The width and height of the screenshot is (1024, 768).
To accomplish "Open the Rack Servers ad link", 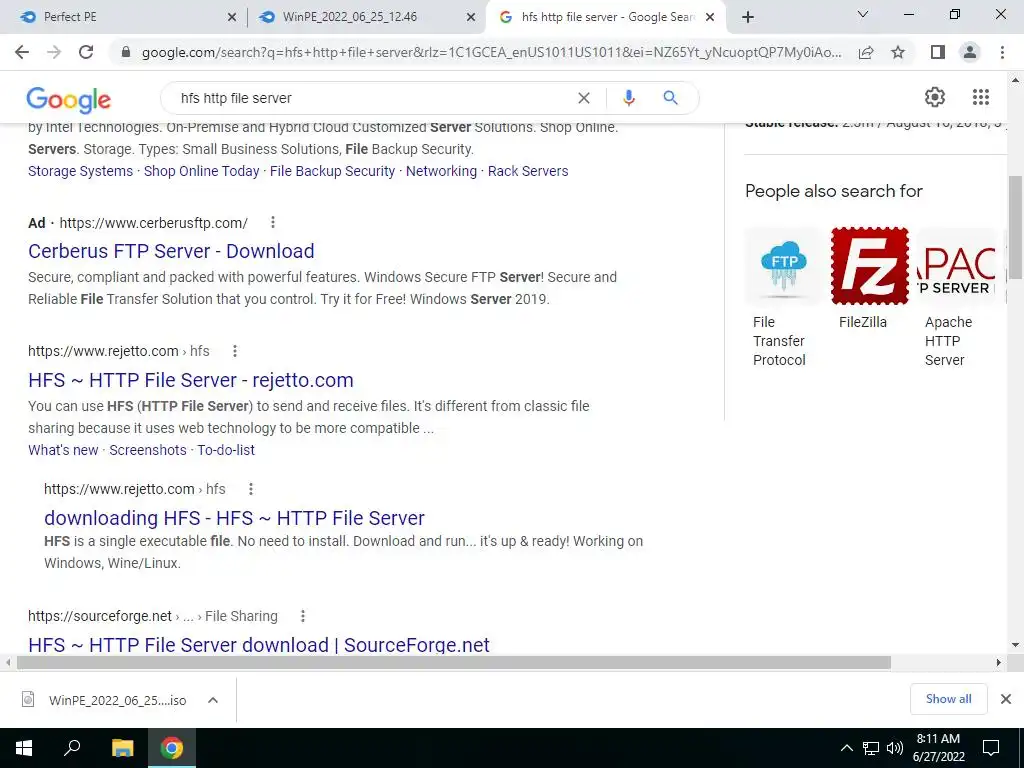I will [x=528, y=171].
